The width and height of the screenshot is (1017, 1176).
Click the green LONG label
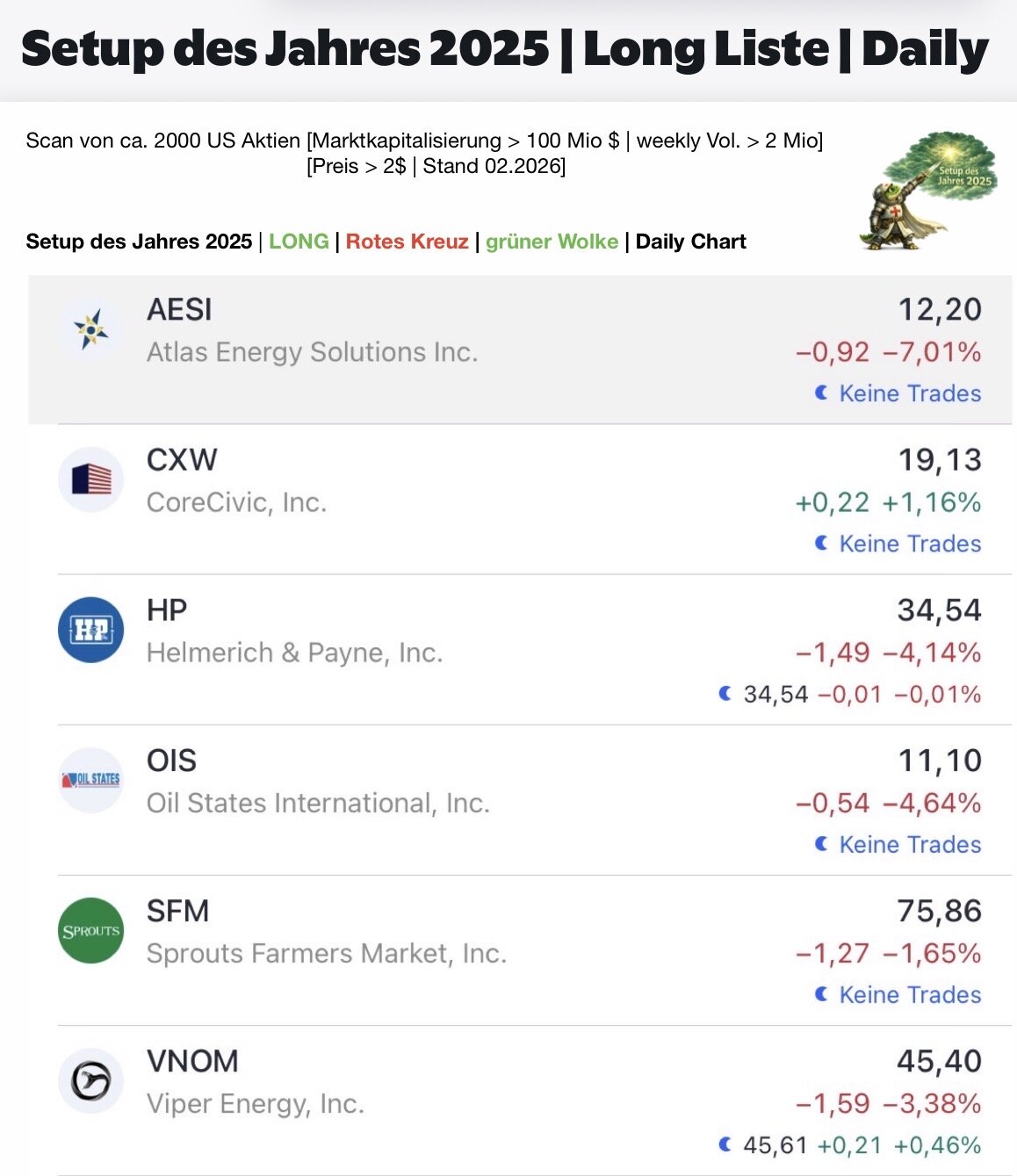click(299, 242)
